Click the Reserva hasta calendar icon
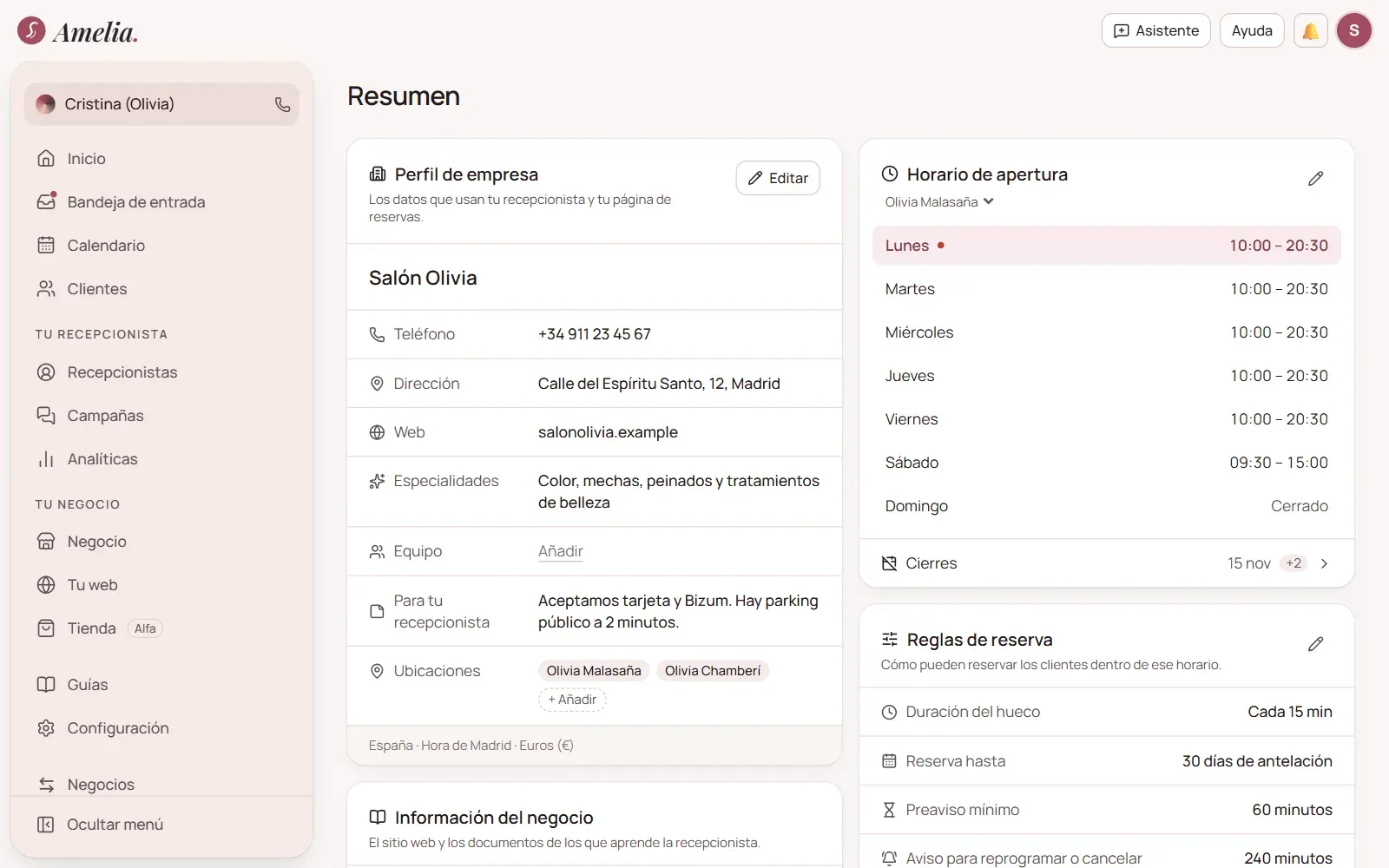Screen dimensions: 1389x868 point(889,761)
